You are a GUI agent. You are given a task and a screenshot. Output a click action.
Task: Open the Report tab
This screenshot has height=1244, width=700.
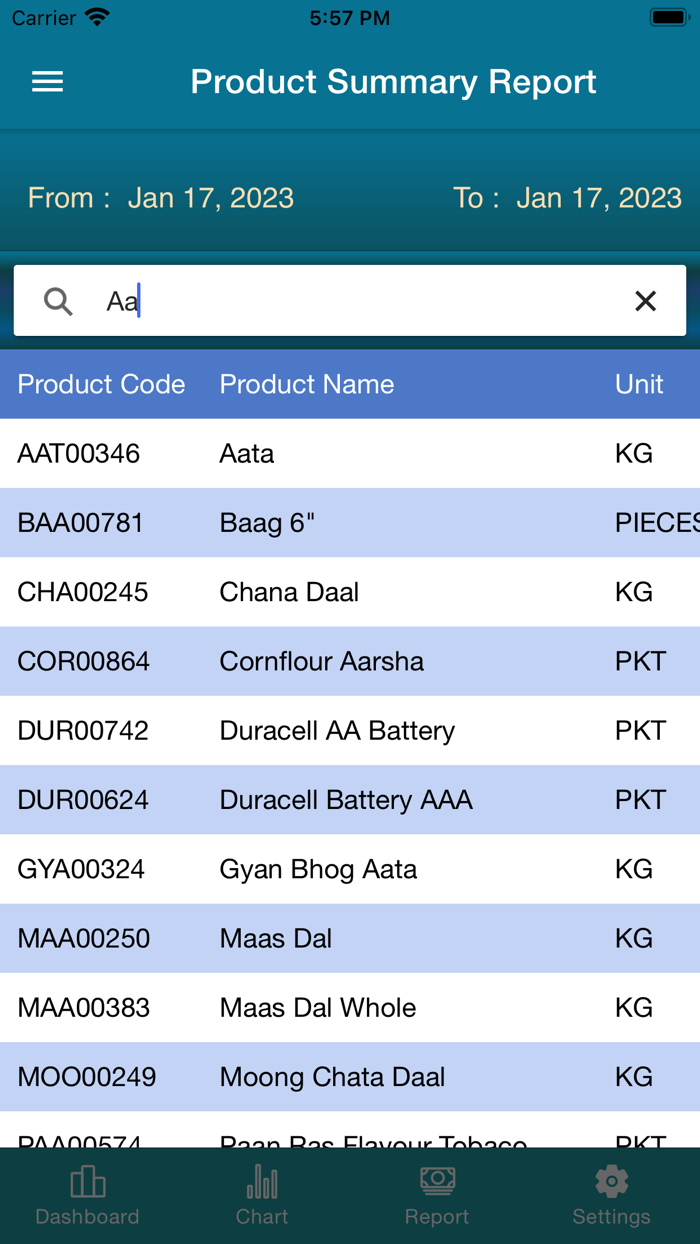click(437, 1195)
